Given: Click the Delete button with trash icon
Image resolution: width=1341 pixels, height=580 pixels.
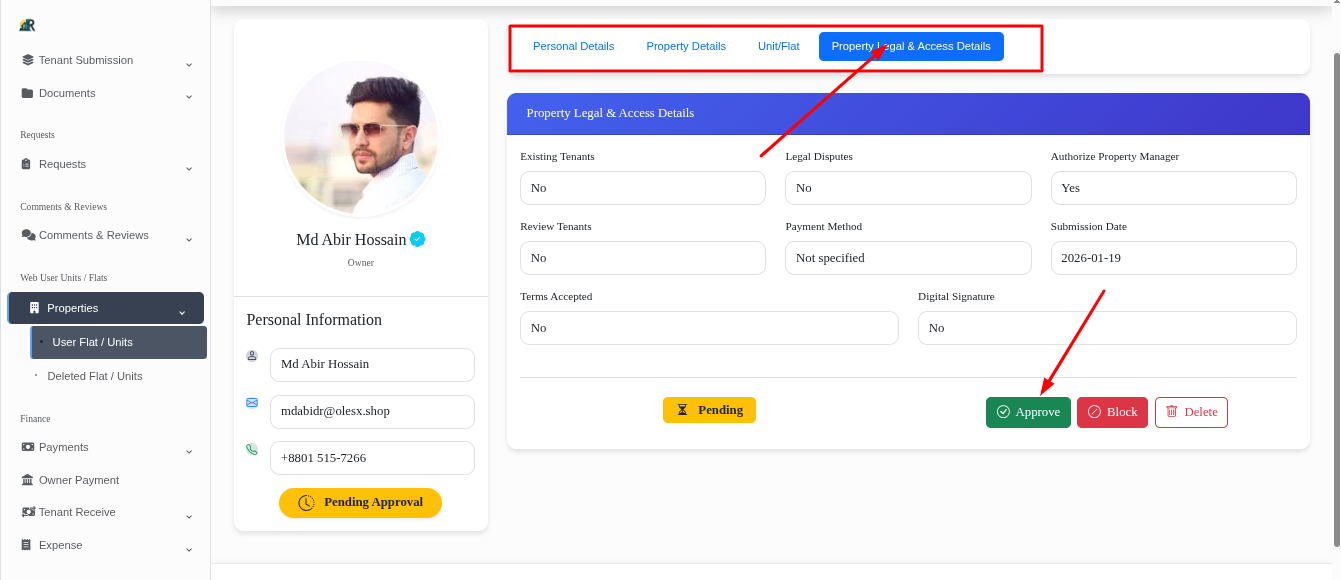Looking at the screenshot, I should (x=1191, y=412).
